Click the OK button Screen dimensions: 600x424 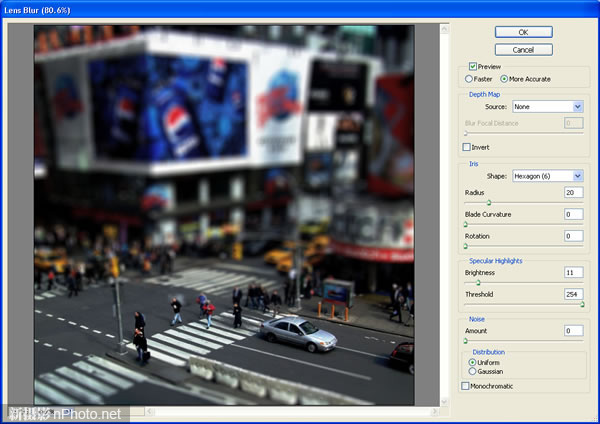(523, 32)
